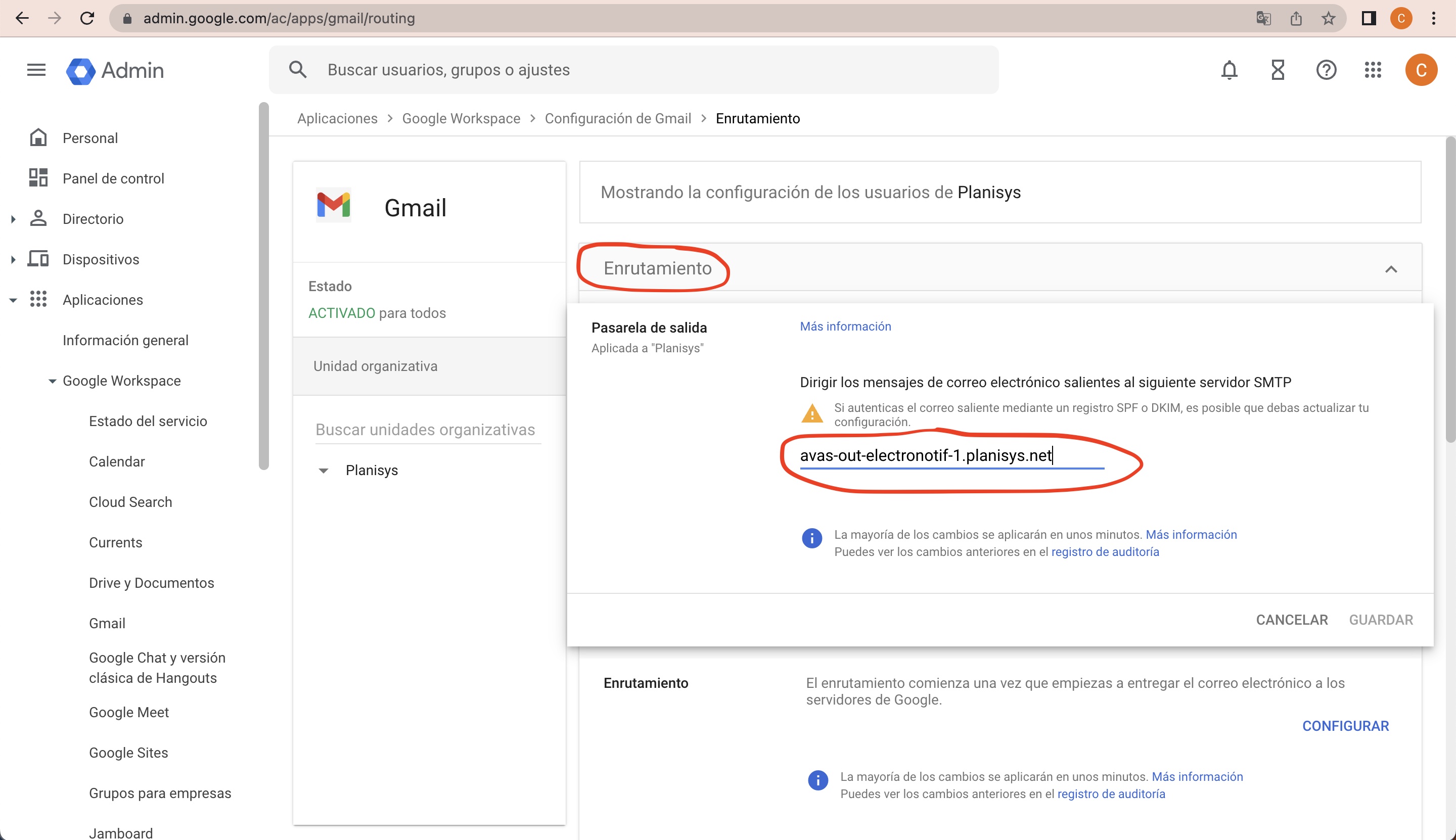Open Estado del servicio in the sidebar

[148, 421]
